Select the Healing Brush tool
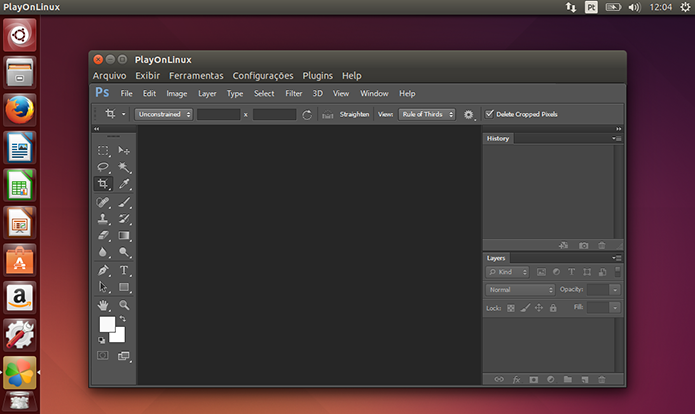Screen dimensions: 695x414 103,202
